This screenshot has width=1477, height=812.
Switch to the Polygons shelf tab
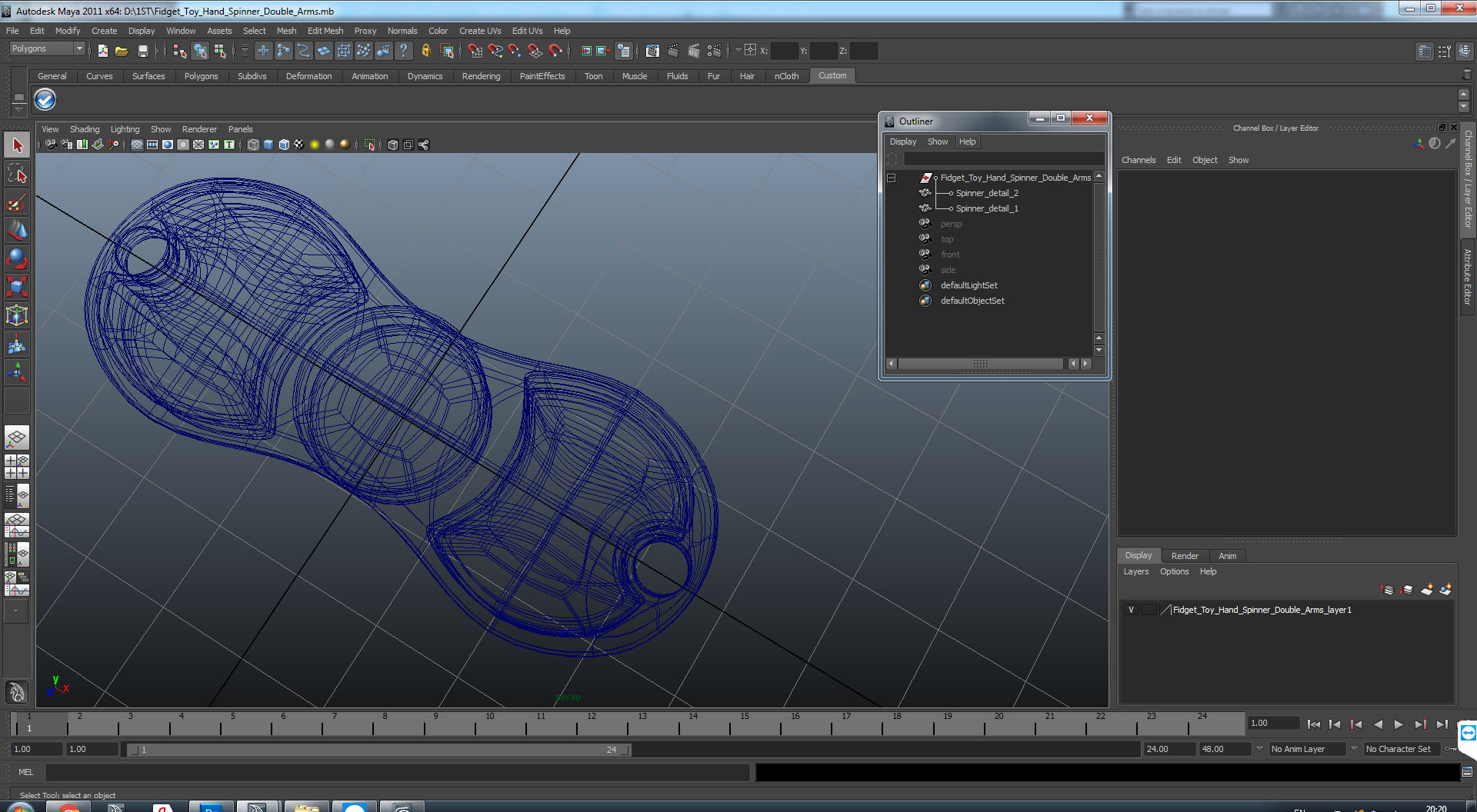pyautogui.click(x=201, y=76)
